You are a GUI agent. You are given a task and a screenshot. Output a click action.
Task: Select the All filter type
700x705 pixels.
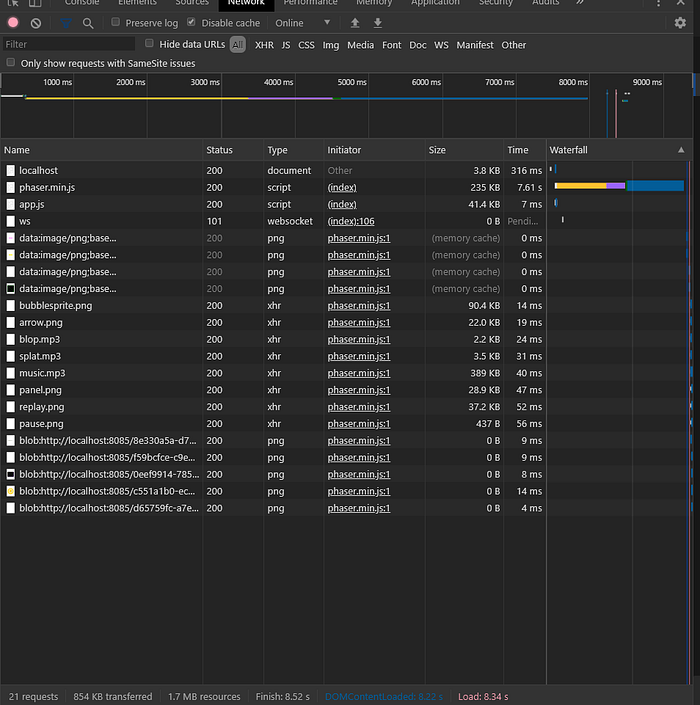[238, 45]
